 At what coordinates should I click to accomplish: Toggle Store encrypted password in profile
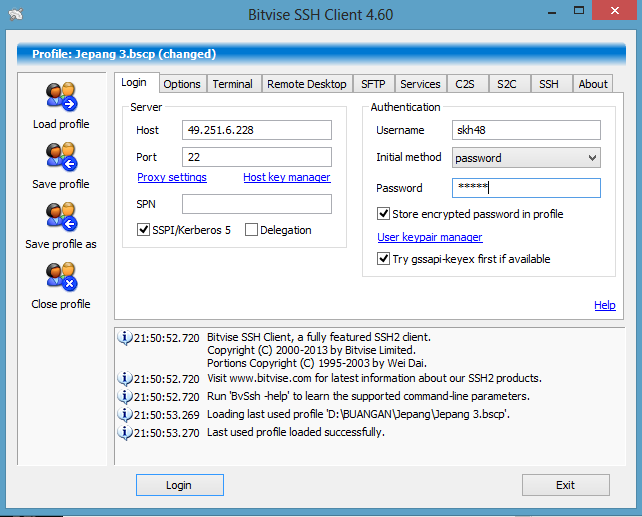[383, 214]
